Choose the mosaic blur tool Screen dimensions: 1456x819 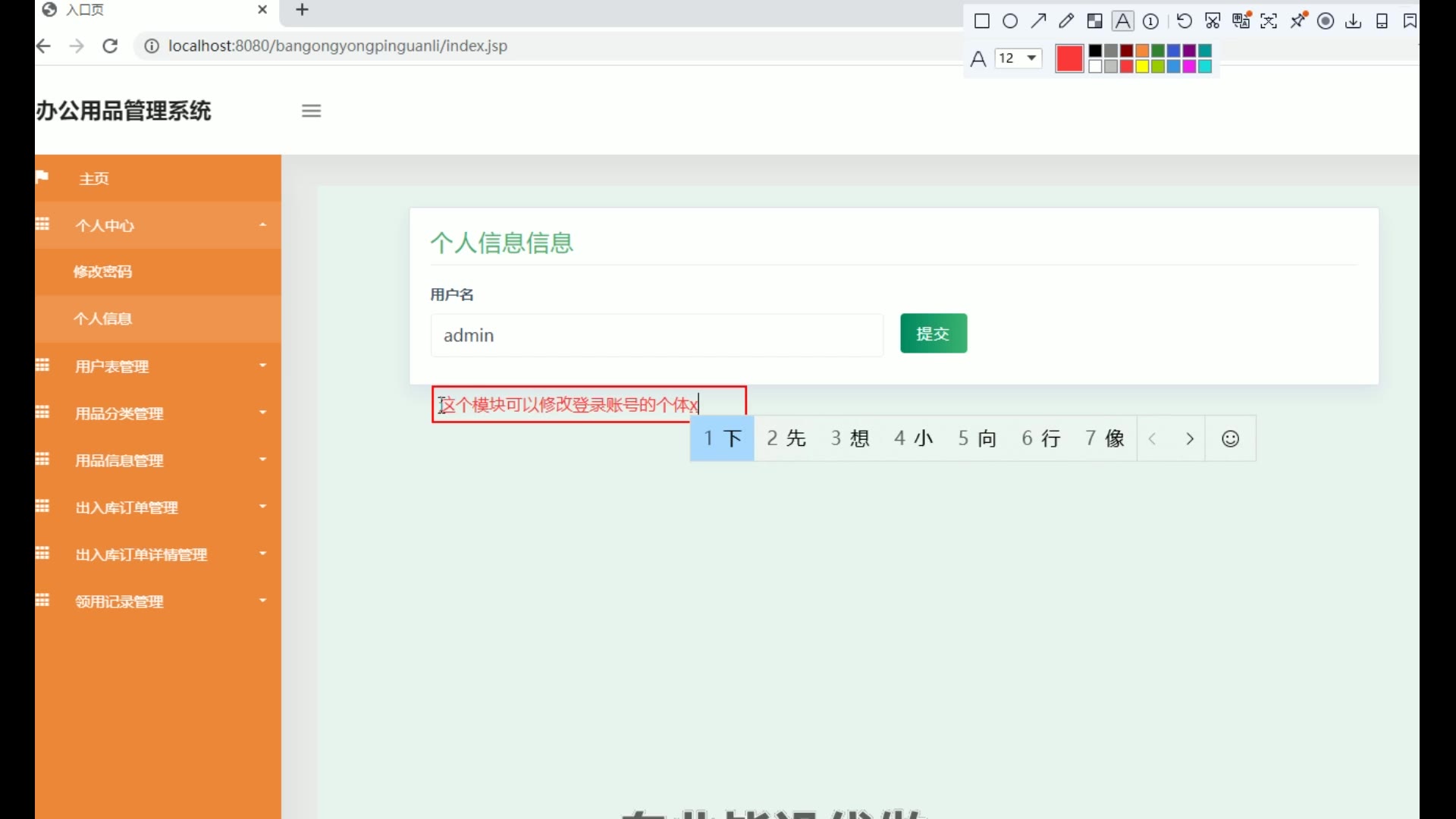pyautogui.click(x=1094, y=21)
